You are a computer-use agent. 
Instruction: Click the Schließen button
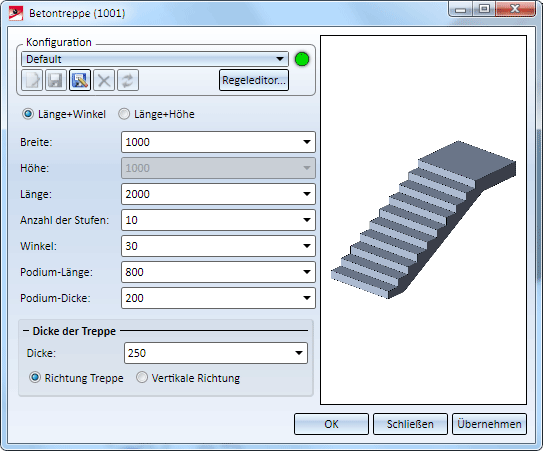pyautogui.click(x=410, y=424)
